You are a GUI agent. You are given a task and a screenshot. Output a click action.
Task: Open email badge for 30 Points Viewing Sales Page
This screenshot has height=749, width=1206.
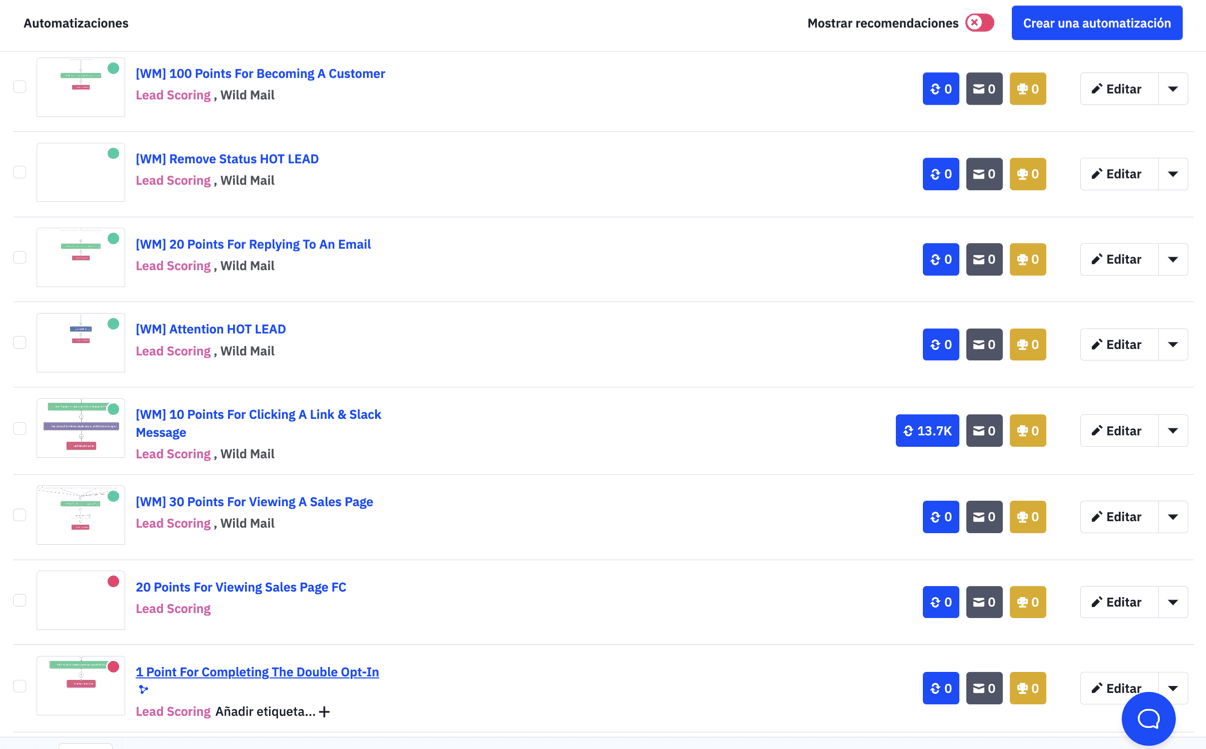pyautogui.click(x=985, y=517)
